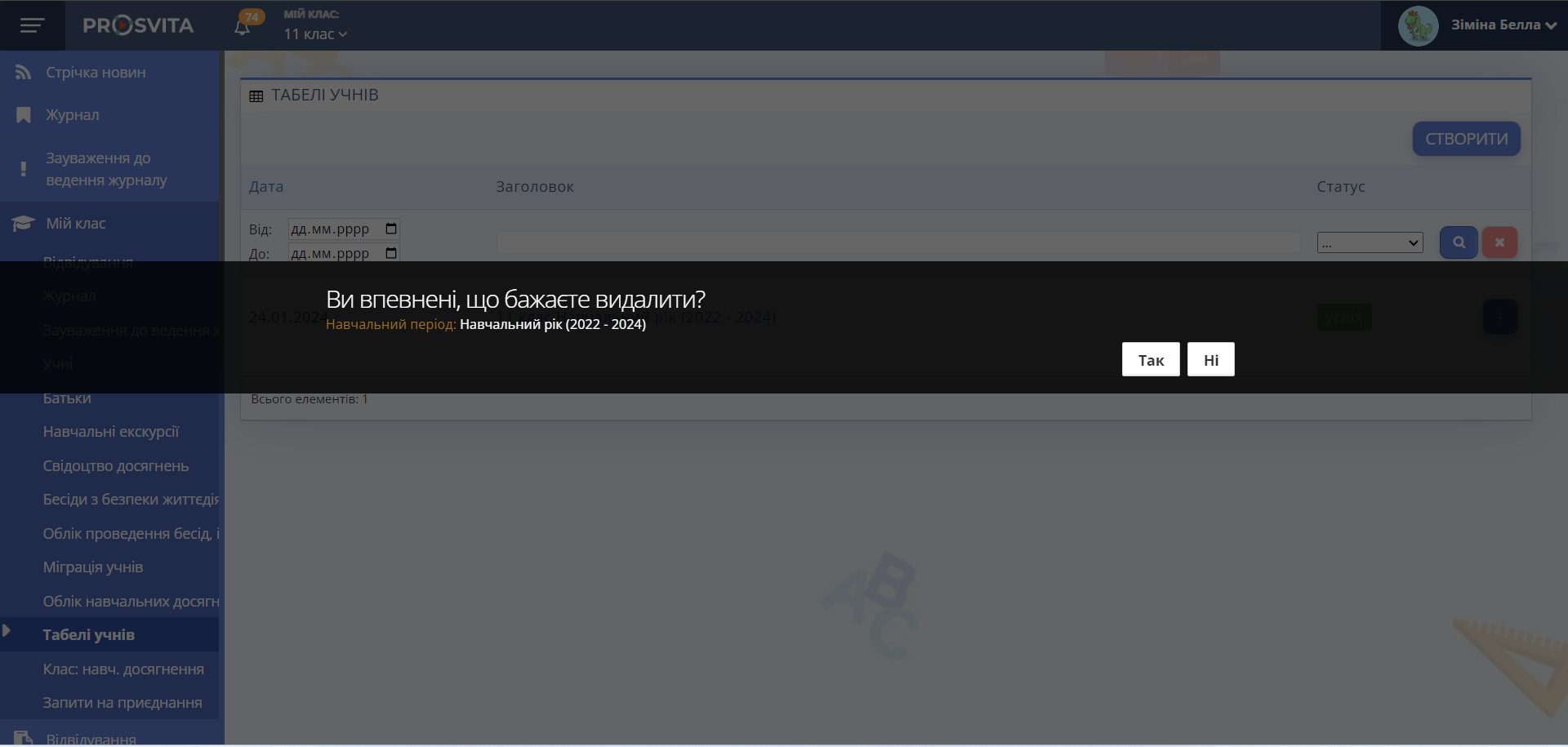Open Стрічка новин in the sidebar

[x=96, y=73]
